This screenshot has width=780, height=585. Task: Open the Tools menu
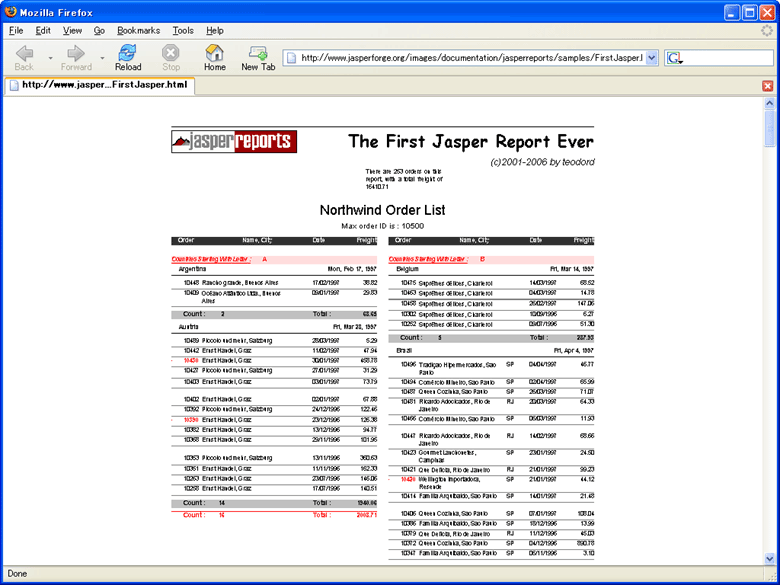183,31
